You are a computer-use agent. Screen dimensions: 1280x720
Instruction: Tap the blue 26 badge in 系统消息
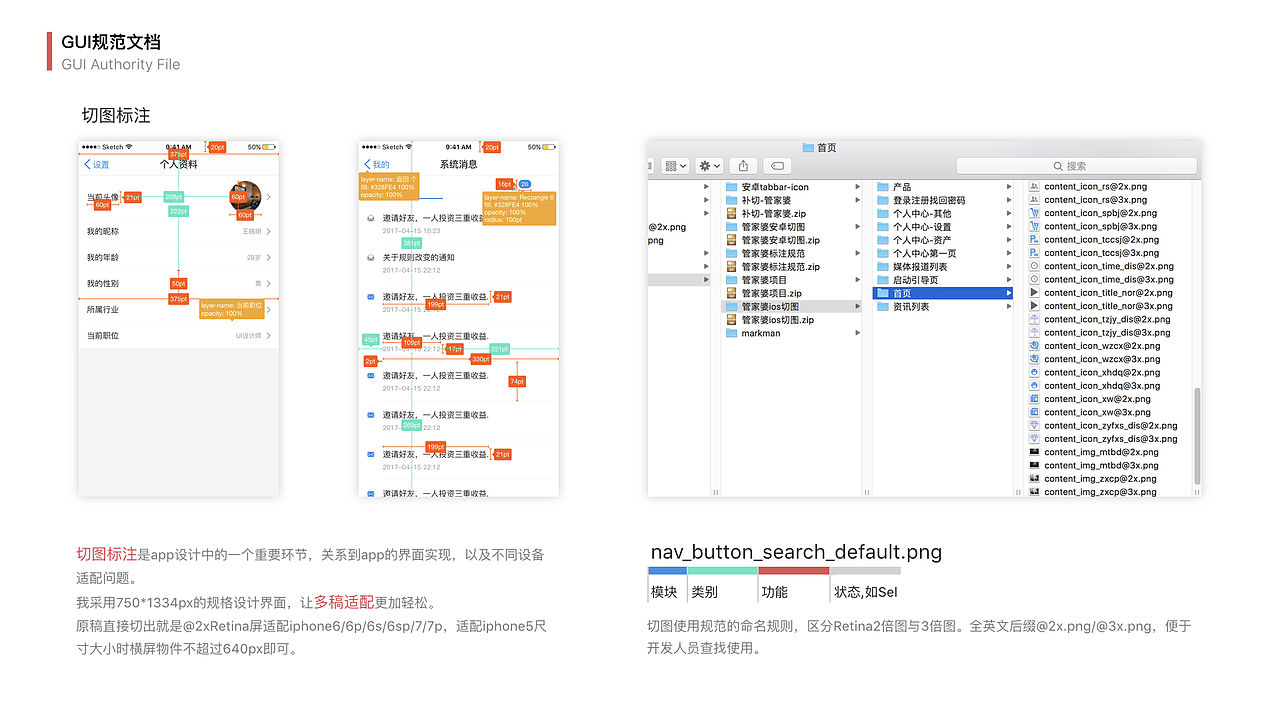[525, 184]
